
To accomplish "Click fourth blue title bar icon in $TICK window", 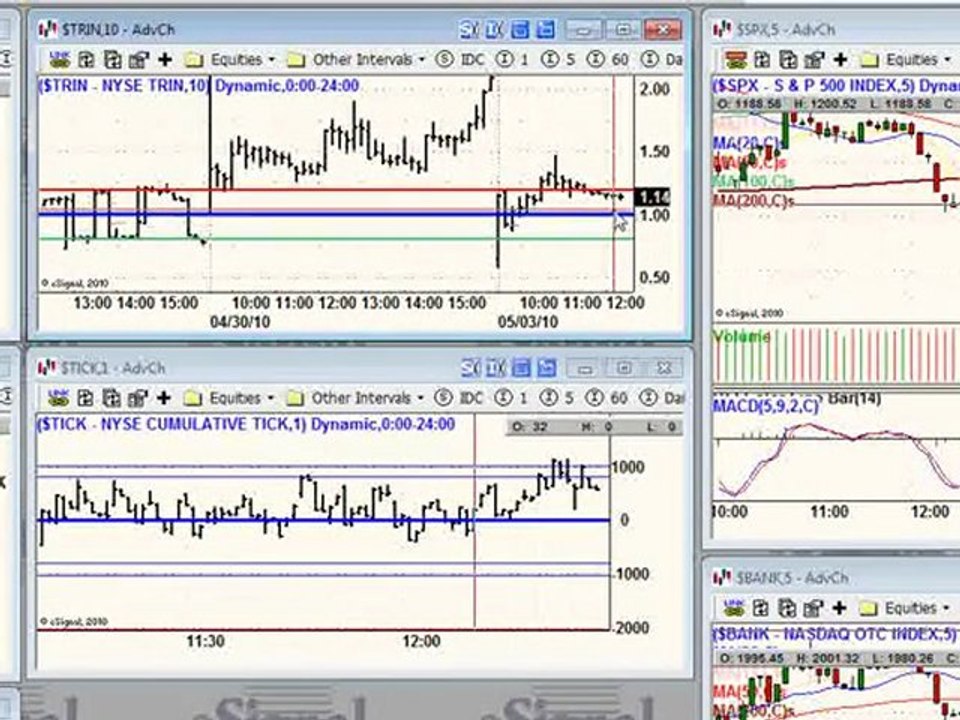I will click(546, 368).
